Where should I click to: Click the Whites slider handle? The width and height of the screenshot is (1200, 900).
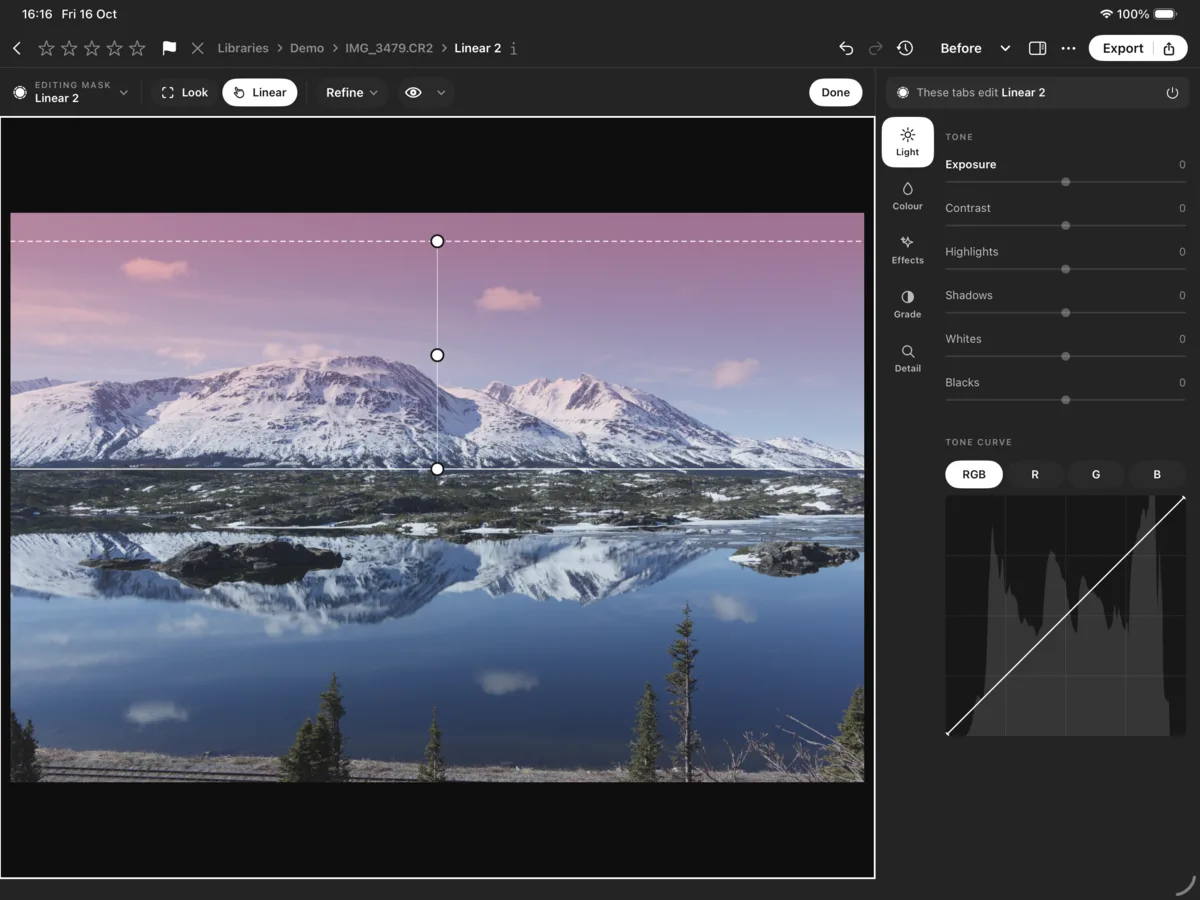coord(1066,356)
